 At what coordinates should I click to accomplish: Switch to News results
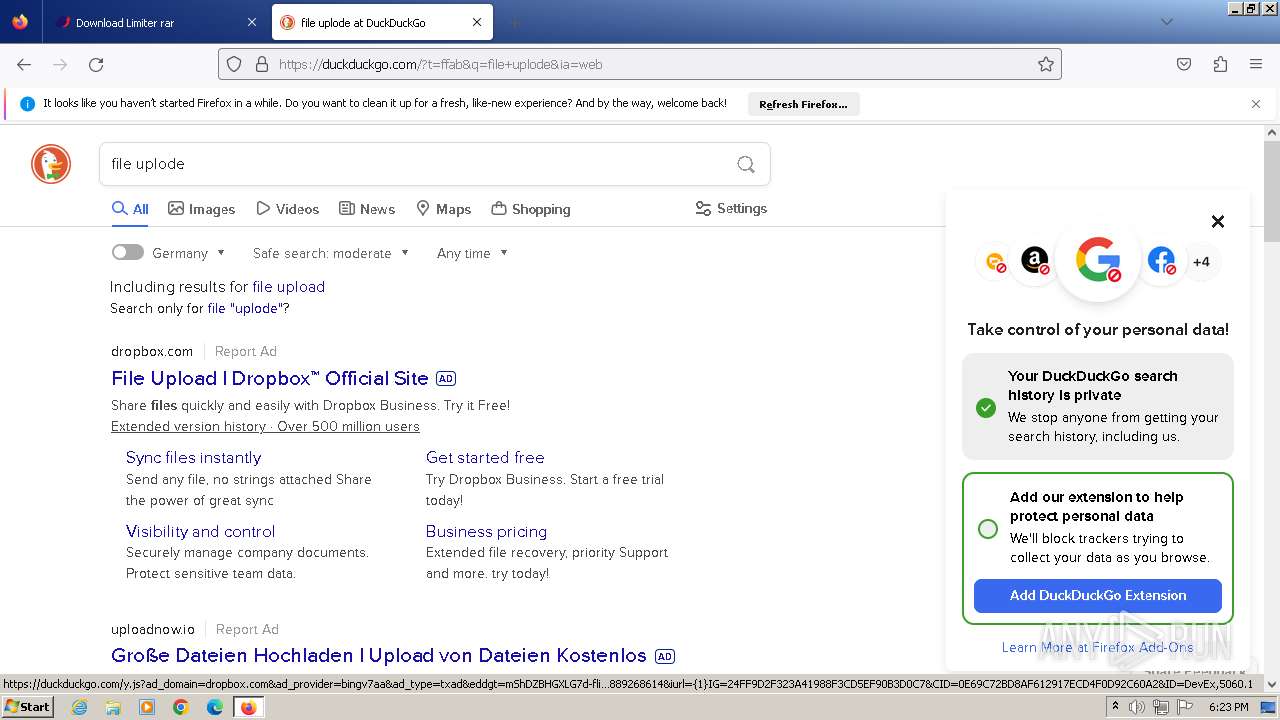coord(367,209)
